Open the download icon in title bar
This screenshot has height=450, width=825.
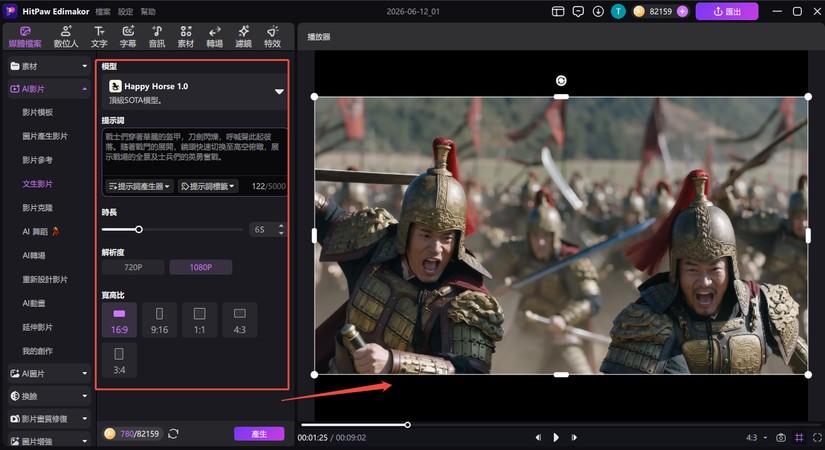(598, 11)
